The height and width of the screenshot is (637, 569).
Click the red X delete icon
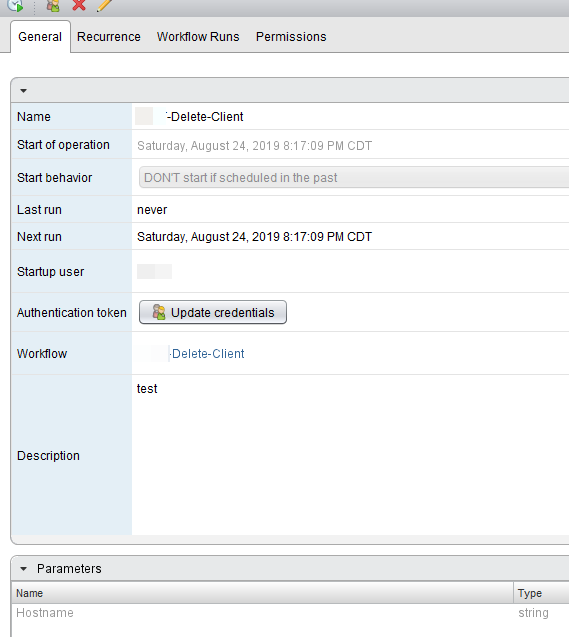pyautogui.click(x=79, y=5)
